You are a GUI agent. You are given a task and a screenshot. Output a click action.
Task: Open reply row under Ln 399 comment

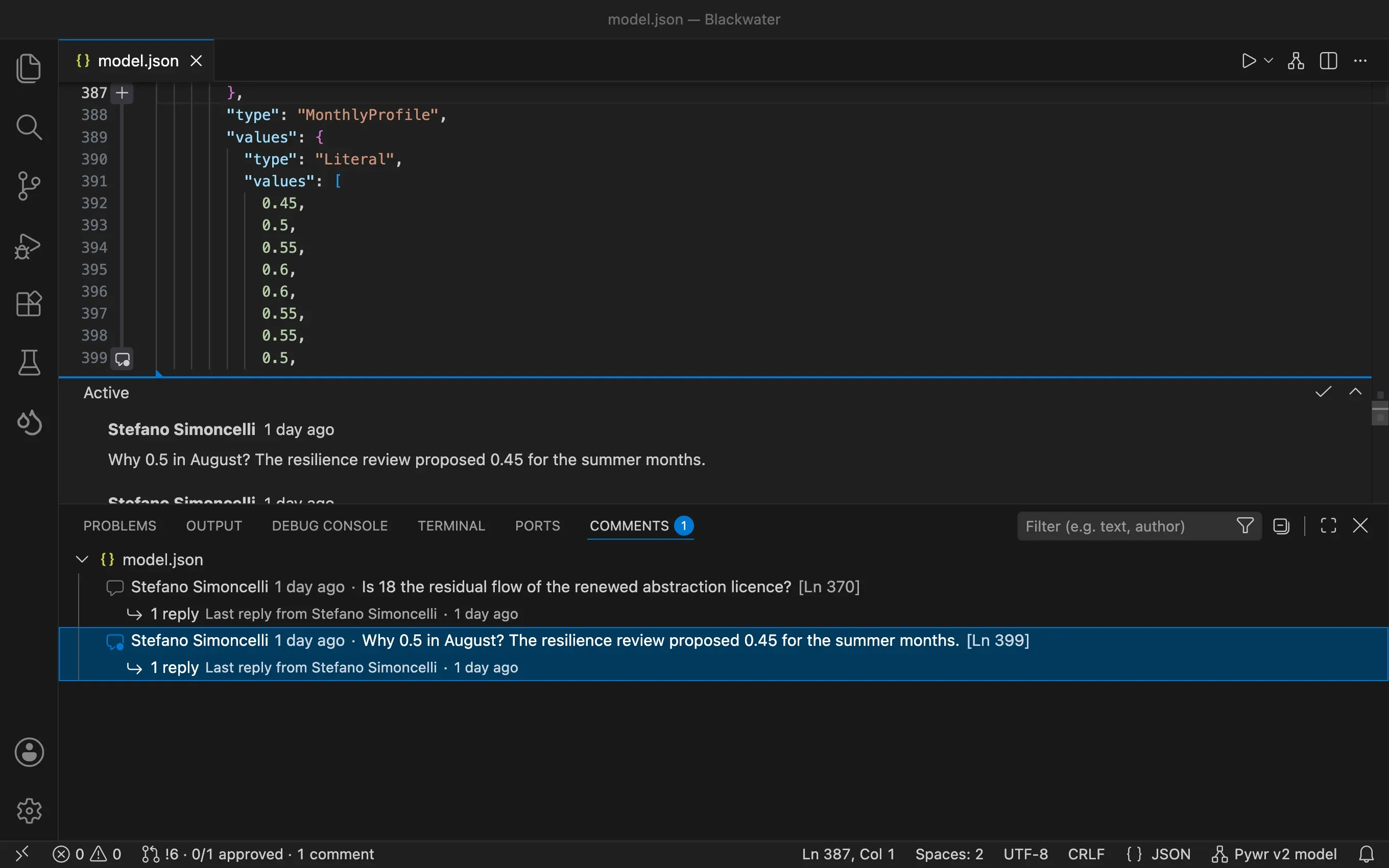pos(723,668)
